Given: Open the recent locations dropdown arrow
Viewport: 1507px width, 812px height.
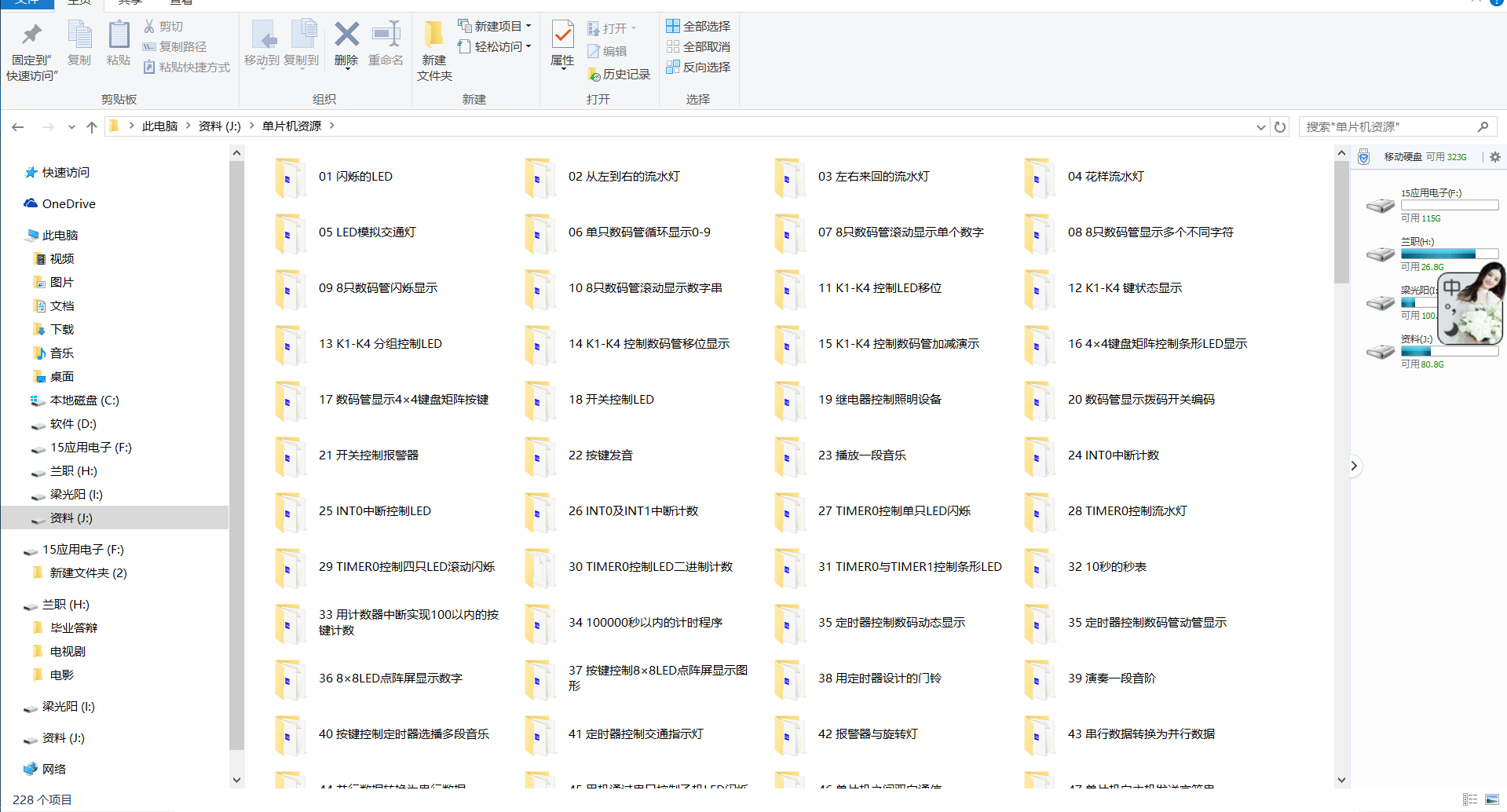Looking at the screenshot, I should coord(71,126).
